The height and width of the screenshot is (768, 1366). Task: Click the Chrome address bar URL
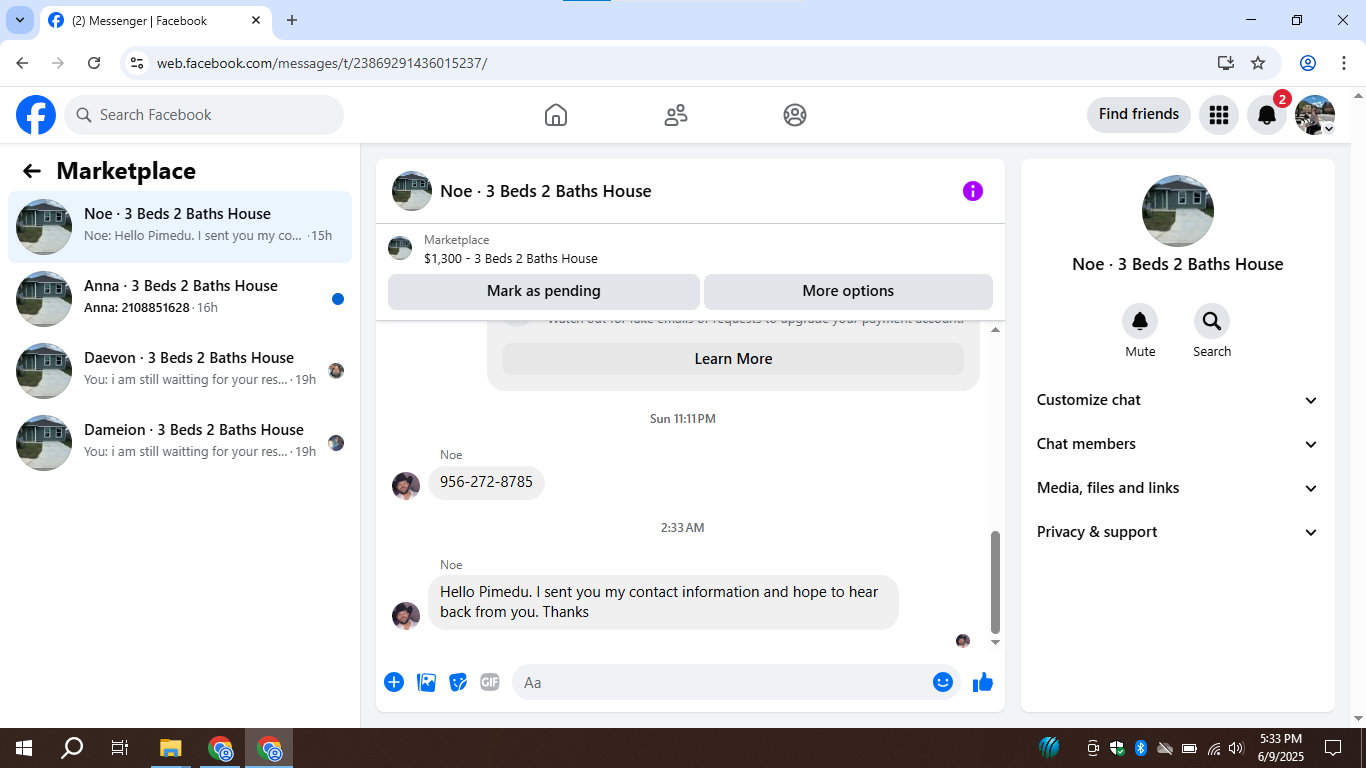322,63
